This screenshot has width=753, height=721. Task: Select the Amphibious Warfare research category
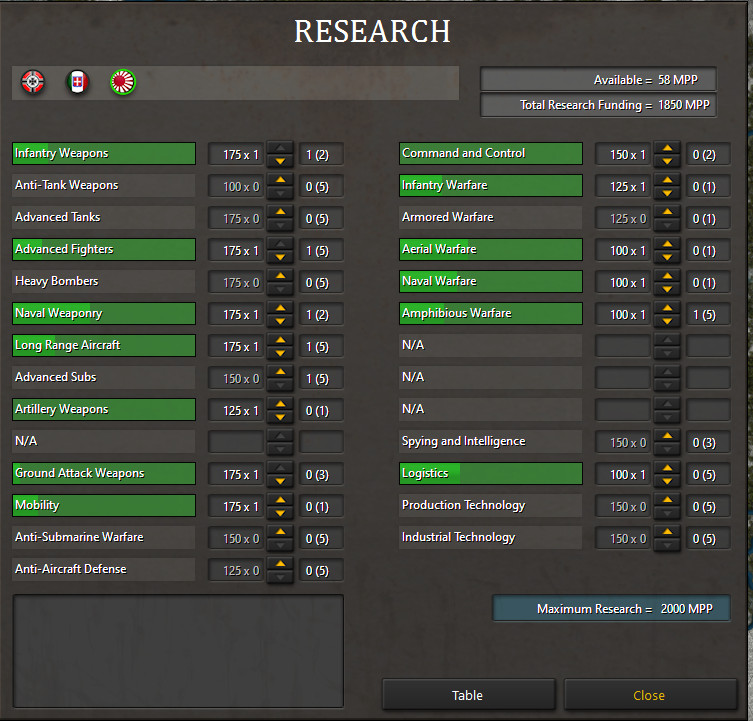[491, 313]
